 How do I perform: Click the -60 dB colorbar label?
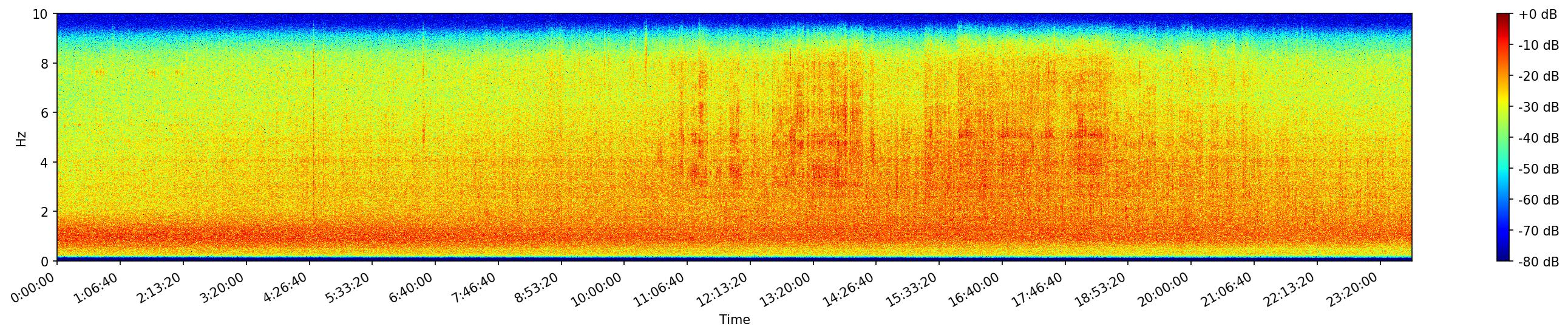tap(1538, 200)
